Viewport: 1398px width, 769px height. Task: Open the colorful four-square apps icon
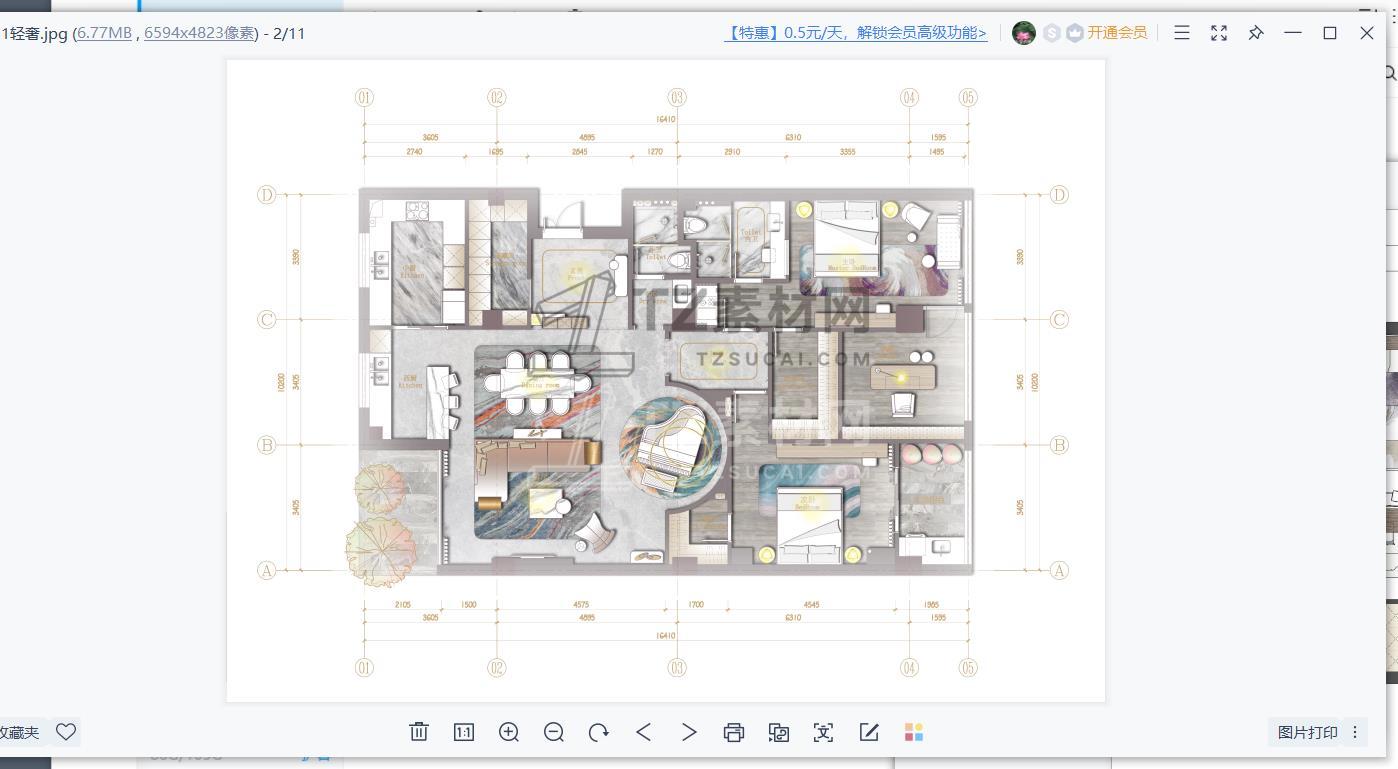click(914, 732)
